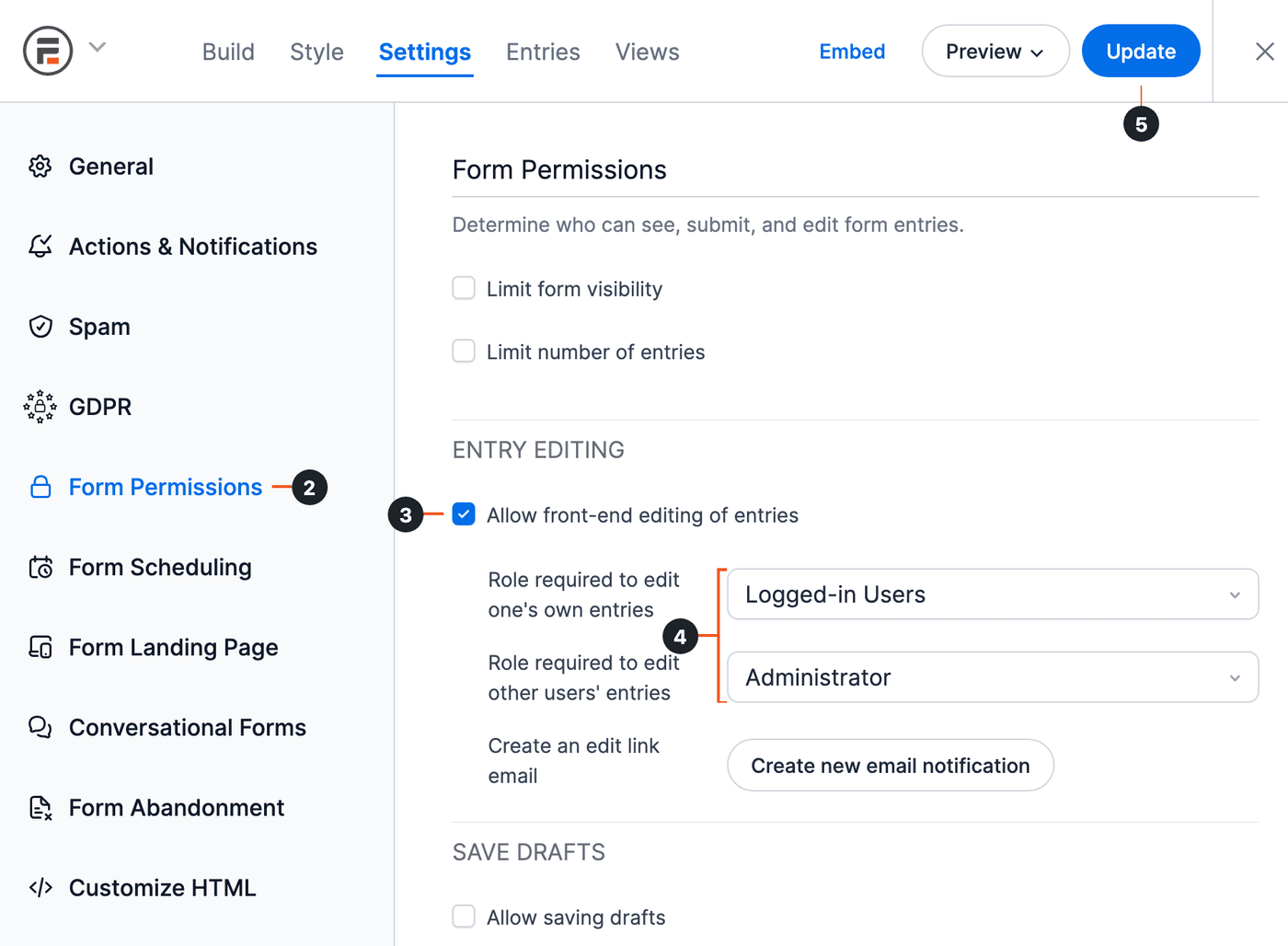Screen dimensions: 1288x946
Task: Click the Actions & Notifications bell icon
Action: click(x=40, y=247)
